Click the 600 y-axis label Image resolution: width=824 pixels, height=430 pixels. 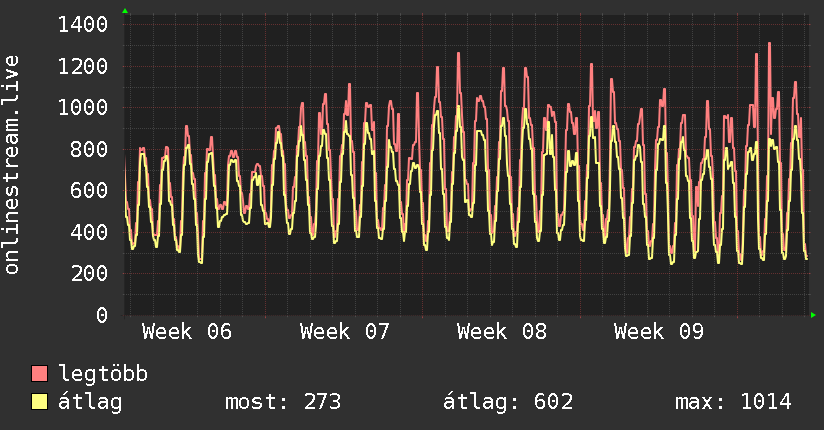coord(89,190)
